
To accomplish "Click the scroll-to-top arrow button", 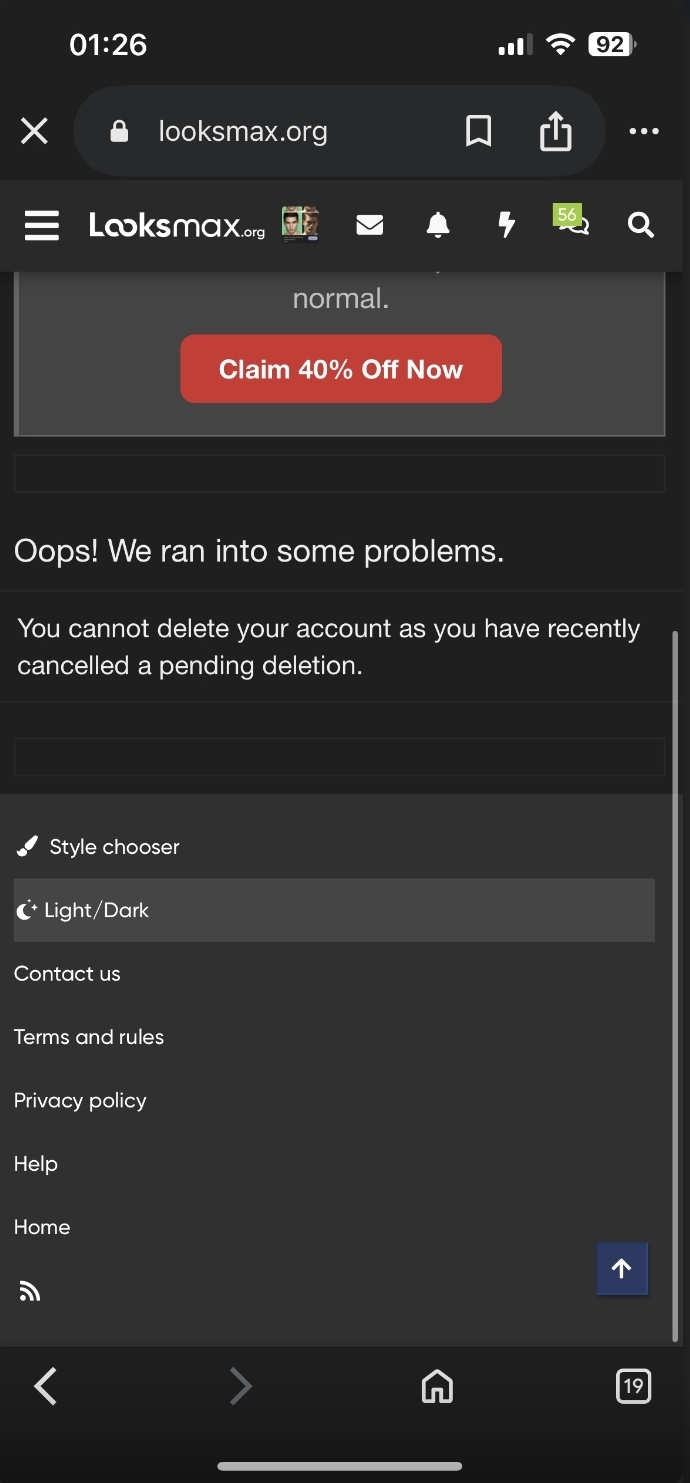I will 622,1269.
